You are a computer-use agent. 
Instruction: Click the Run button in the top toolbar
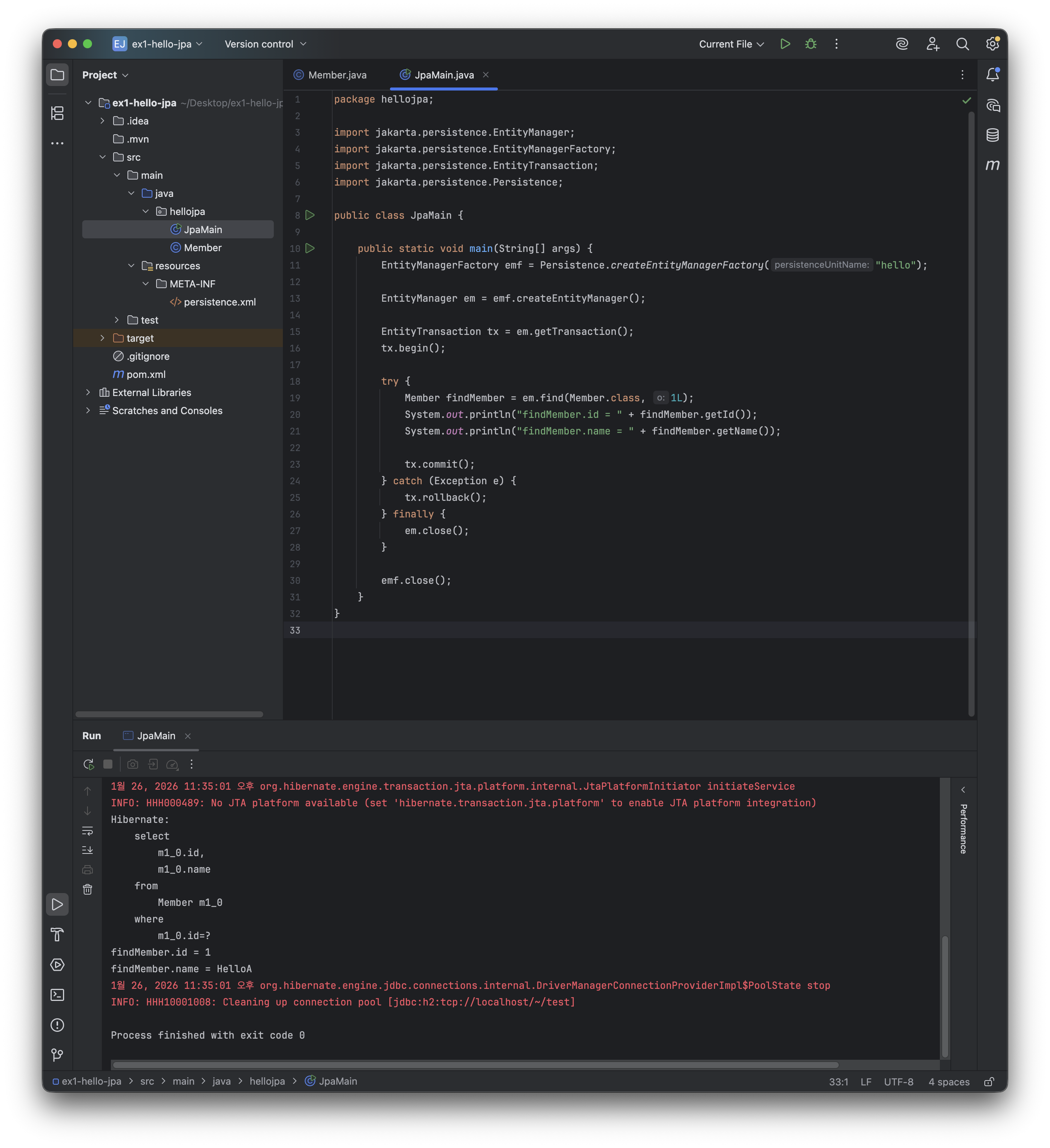click(x=784, y=44)
